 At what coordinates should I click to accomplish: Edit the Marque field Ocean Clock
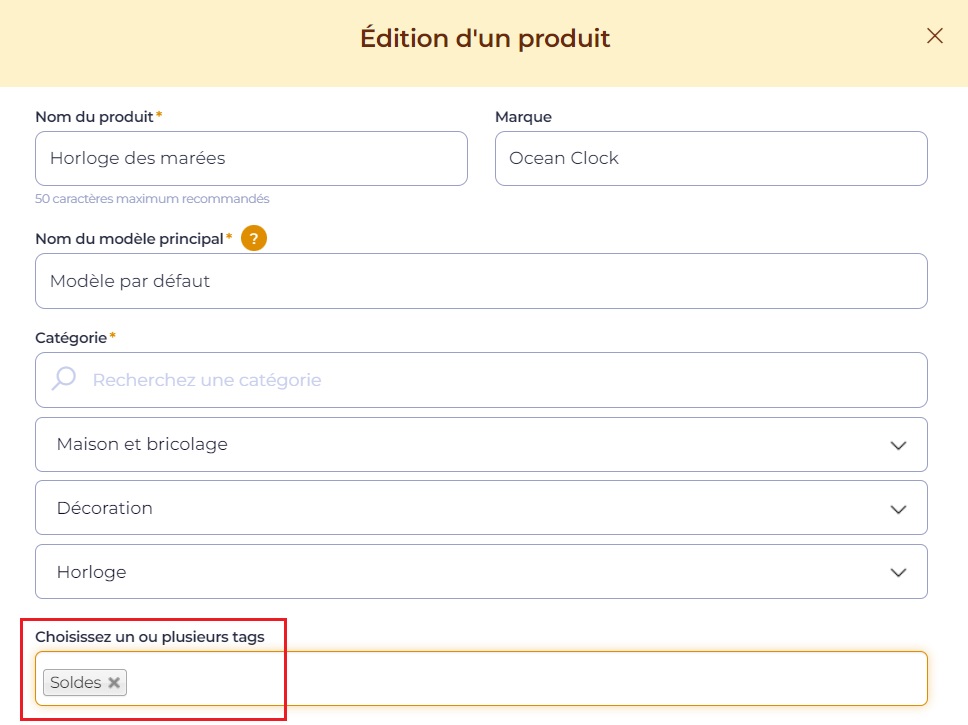(x=711, y=158)
